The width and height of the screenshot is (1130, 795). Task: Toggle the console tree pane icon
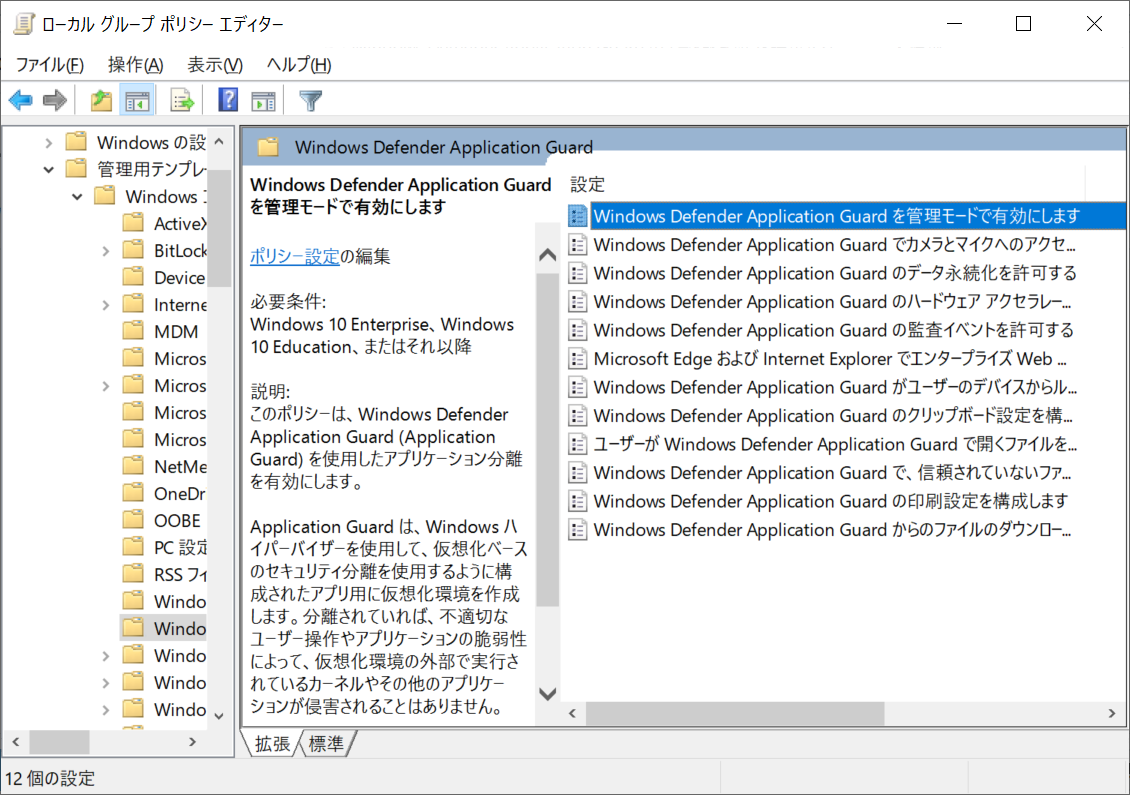tap(137, 100)
